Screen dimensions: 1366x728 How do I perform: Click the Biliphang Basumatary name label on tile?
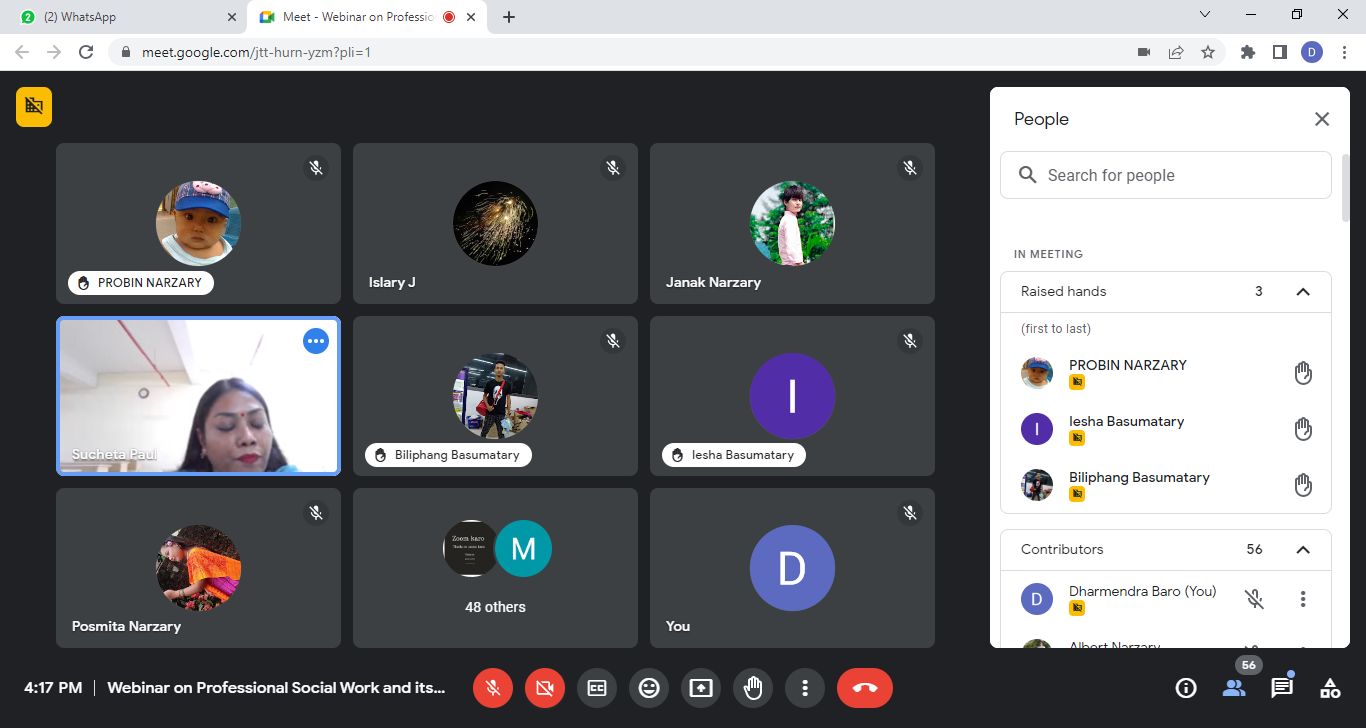click(x=448, y=455)
